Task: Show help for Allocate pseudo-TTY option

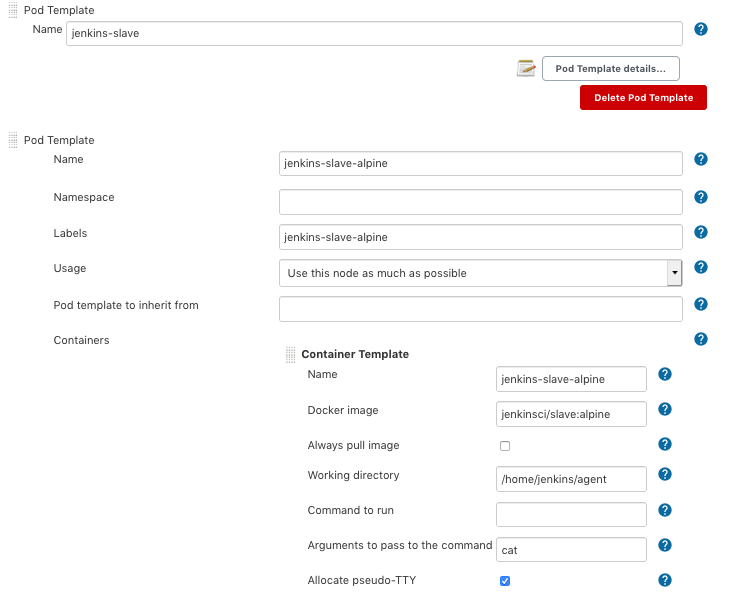Action: [x=665, y=580]
